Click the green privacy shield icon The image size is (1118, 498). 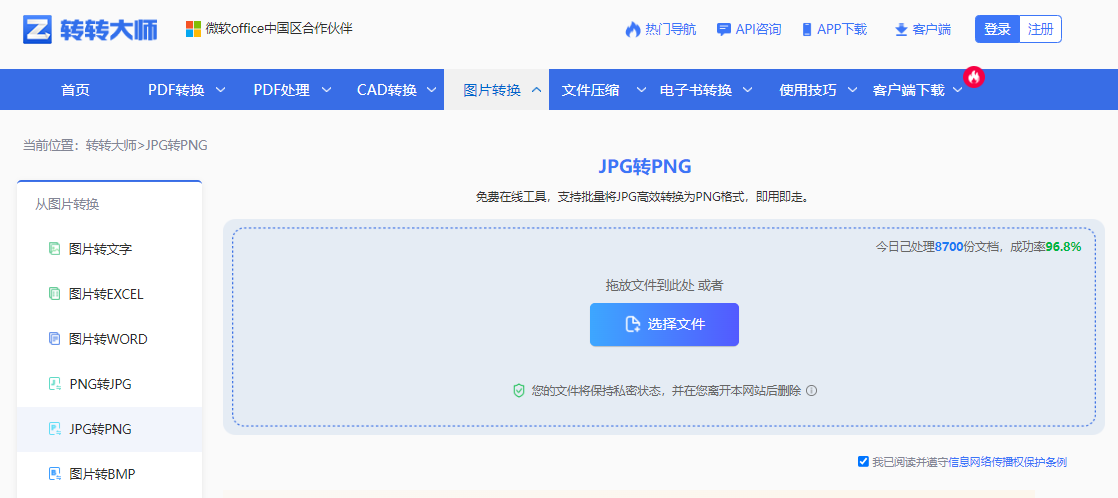[x=519, y=390]
